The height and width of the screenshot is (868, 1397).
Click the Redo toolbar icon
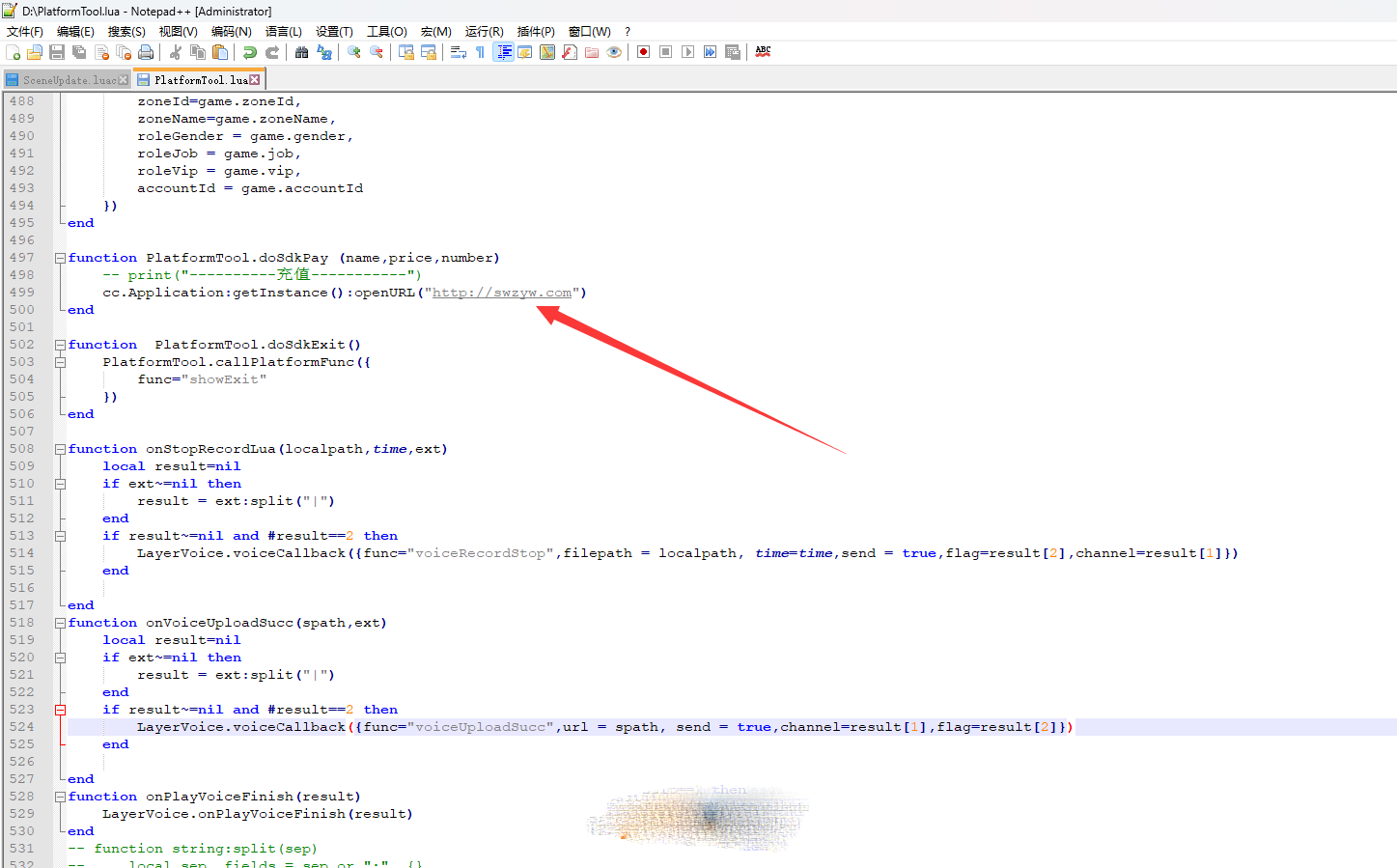272,52
